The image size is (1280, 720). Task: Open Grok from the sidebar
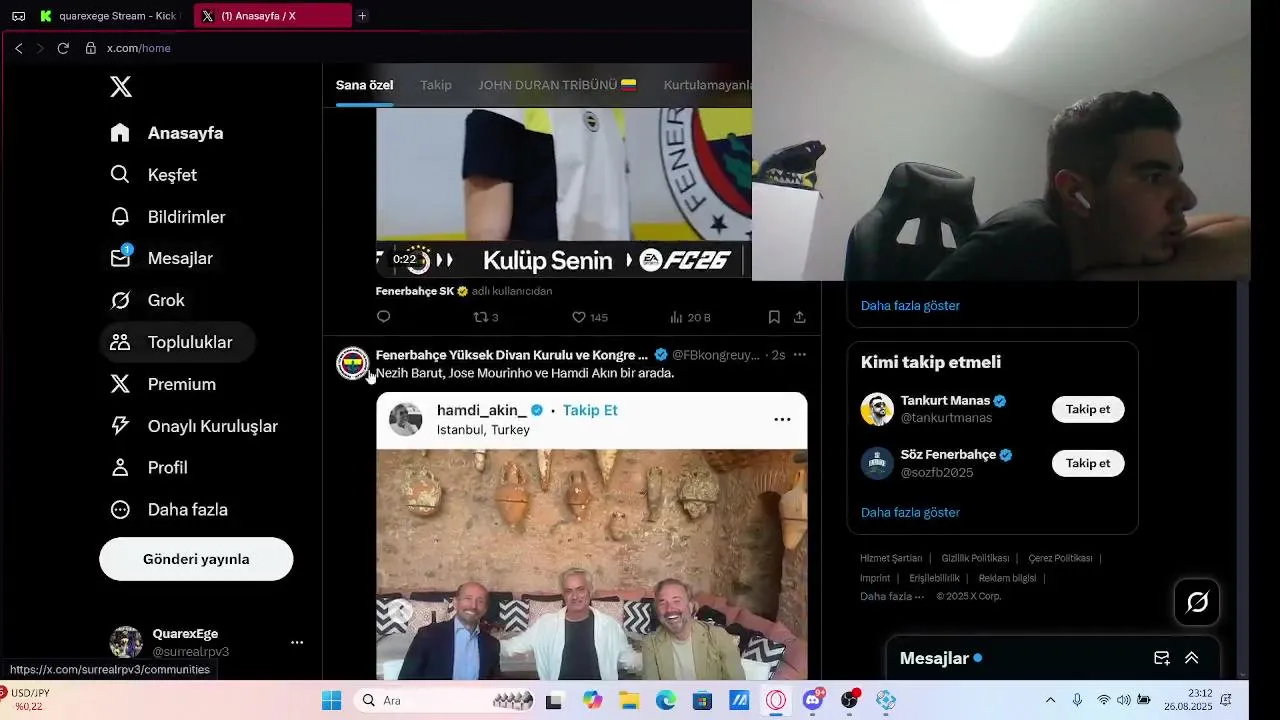pos(147,300)
